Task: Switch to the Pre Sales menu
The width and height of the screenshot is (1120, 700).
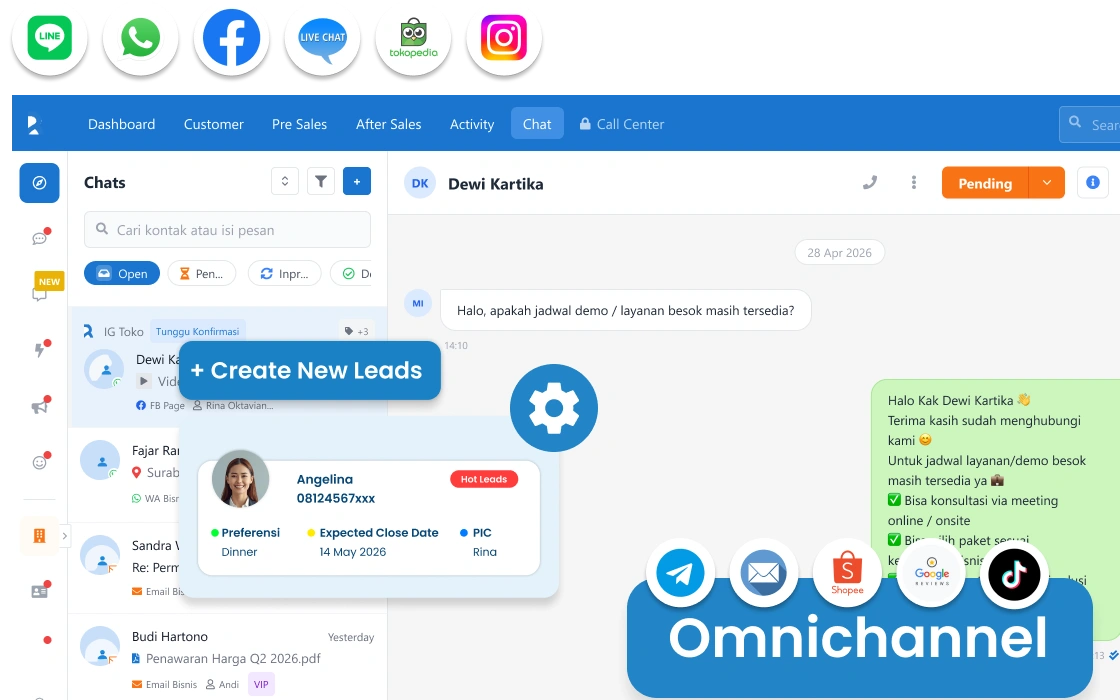Action: click(299, 124)
